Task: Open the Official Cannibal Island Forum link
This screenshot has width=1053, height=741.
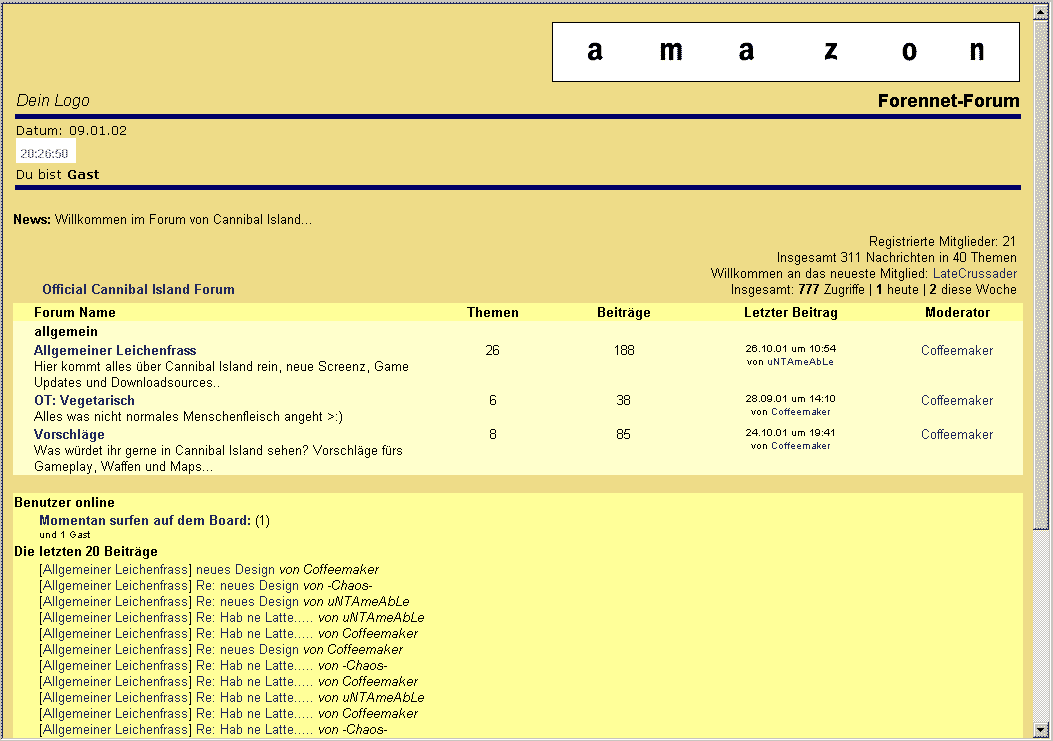Action: 138,290
